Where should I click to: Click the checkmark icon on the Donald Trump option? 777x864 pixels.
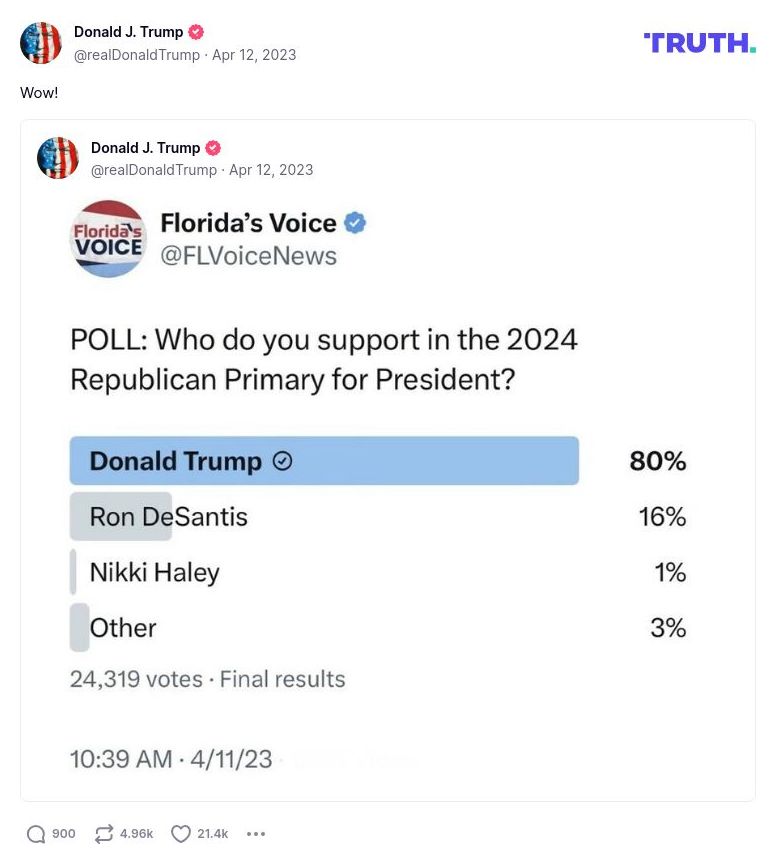click(x=281, y=461)
